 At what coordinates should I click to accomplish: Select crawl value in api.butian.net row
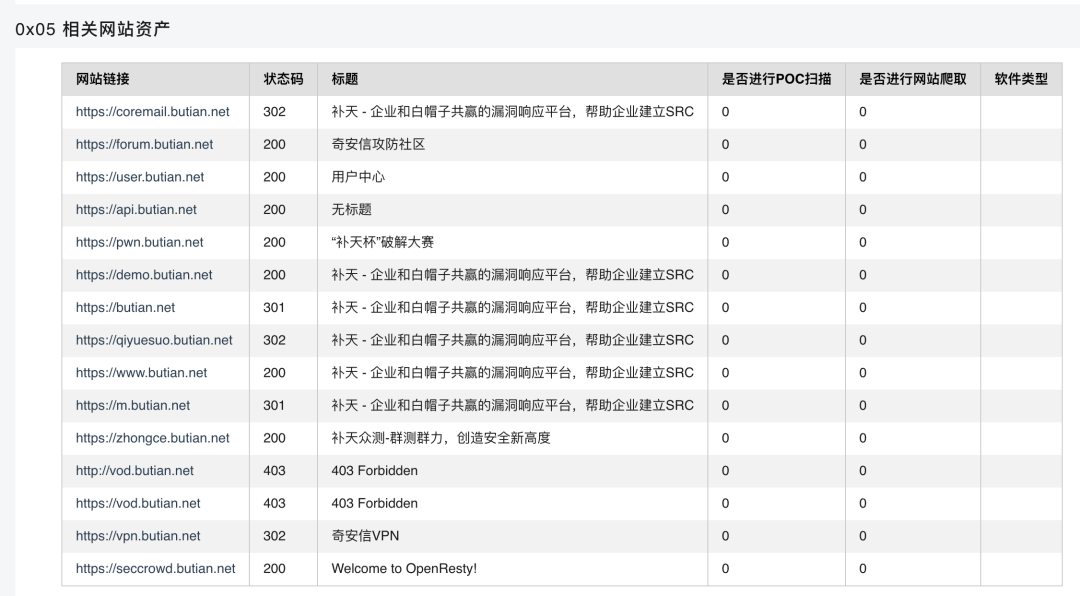(862, 209)
